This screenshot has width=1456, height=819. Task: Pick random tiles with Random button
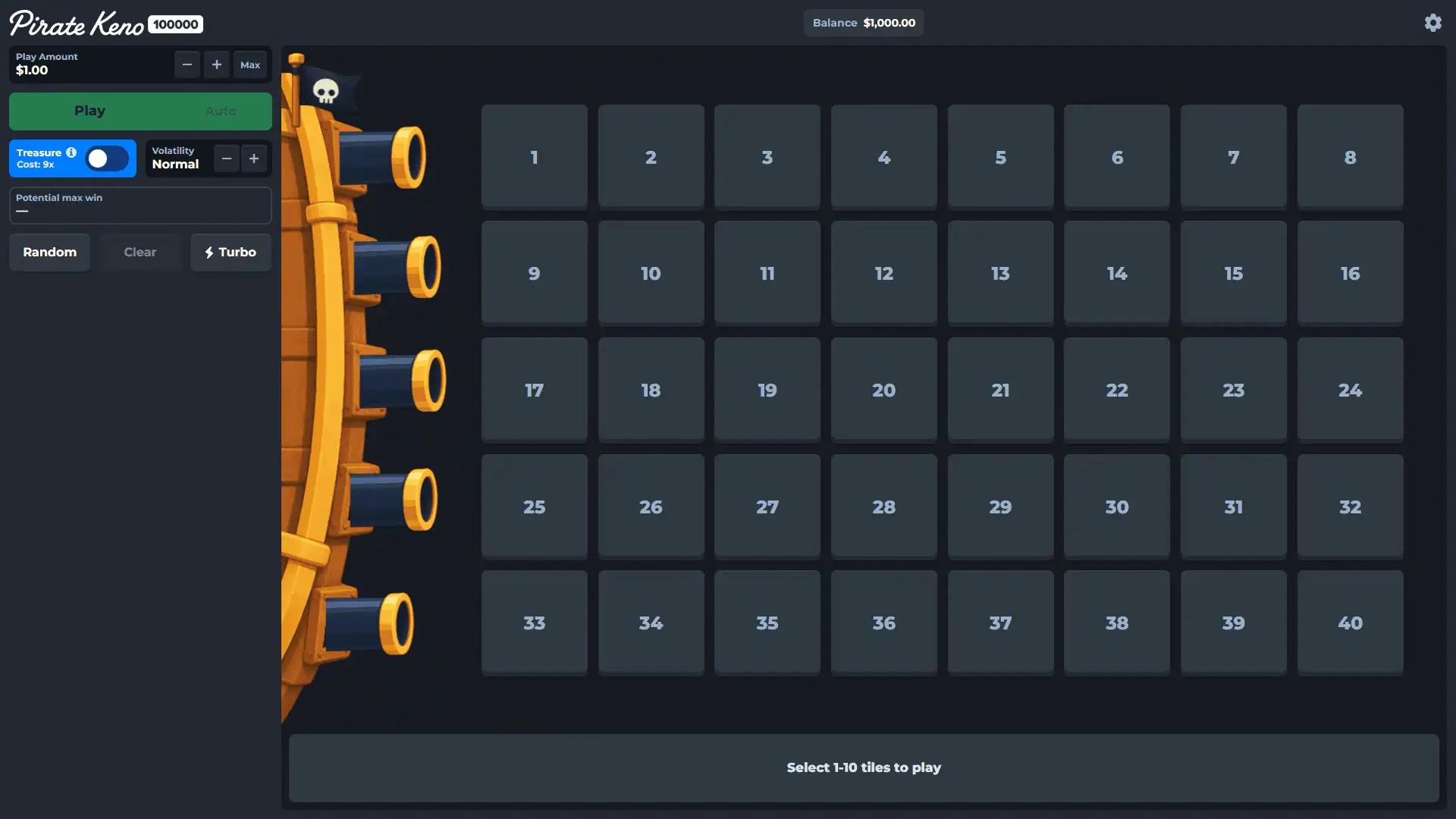49,253
